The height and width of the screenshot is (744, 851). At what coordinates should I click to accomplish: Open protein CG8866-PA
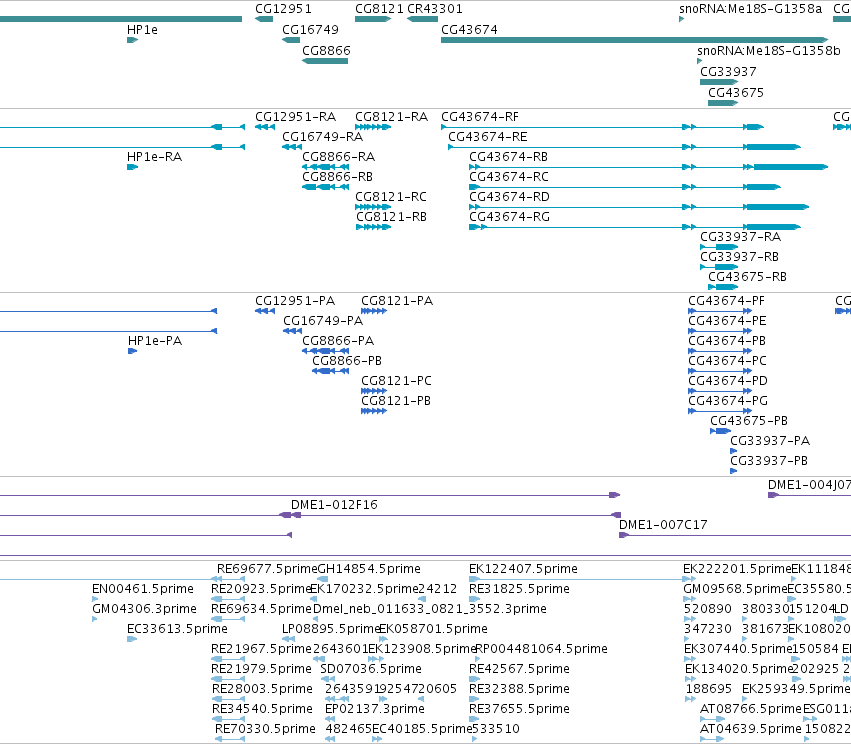click(325, 351)
